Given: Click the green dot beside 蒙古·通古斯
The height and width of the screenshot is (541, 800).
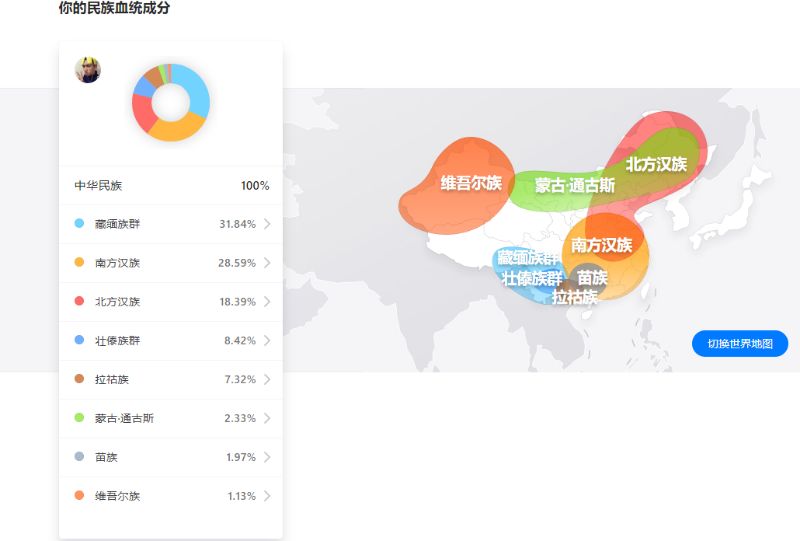Looking at the screenshot, I should point(79,418).
